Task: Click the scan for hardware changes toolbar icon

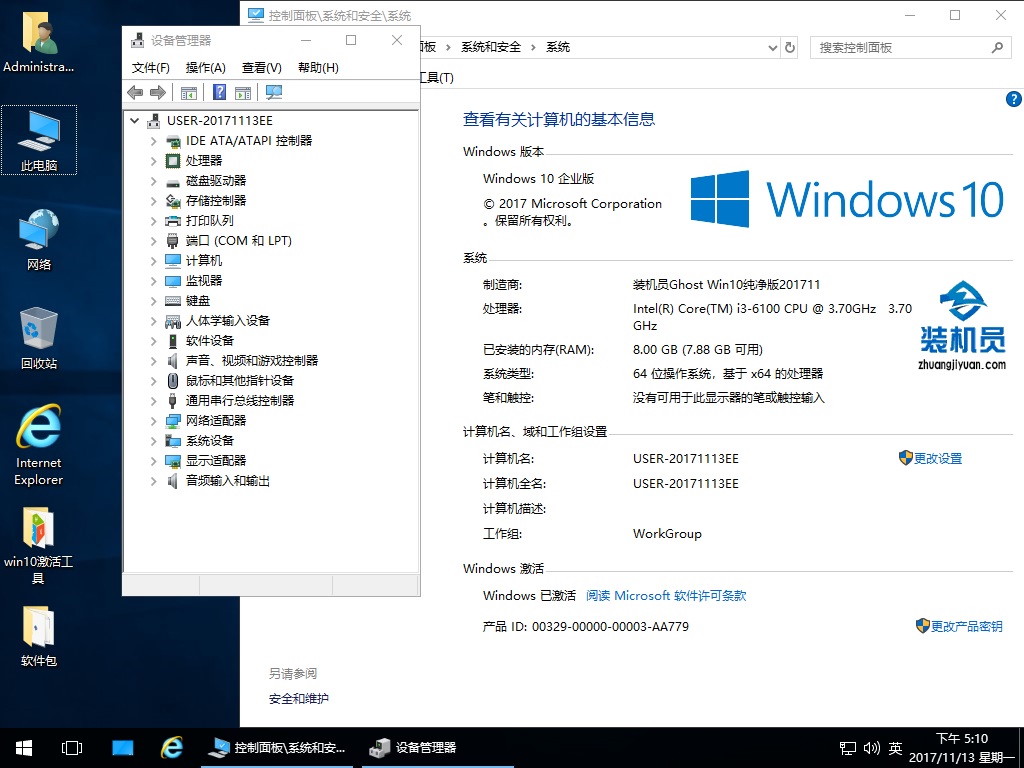Action: pos(274,92)
